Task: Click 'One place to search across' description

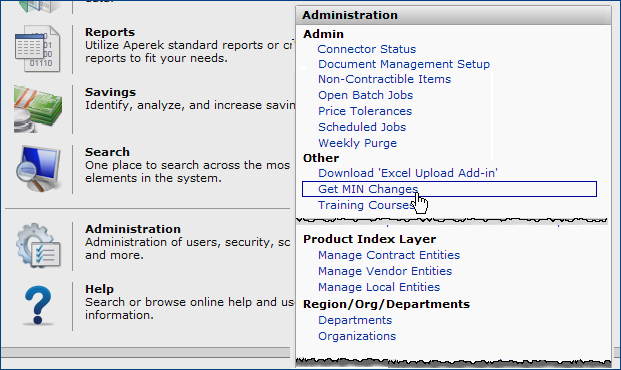Action: coord(187,172)
